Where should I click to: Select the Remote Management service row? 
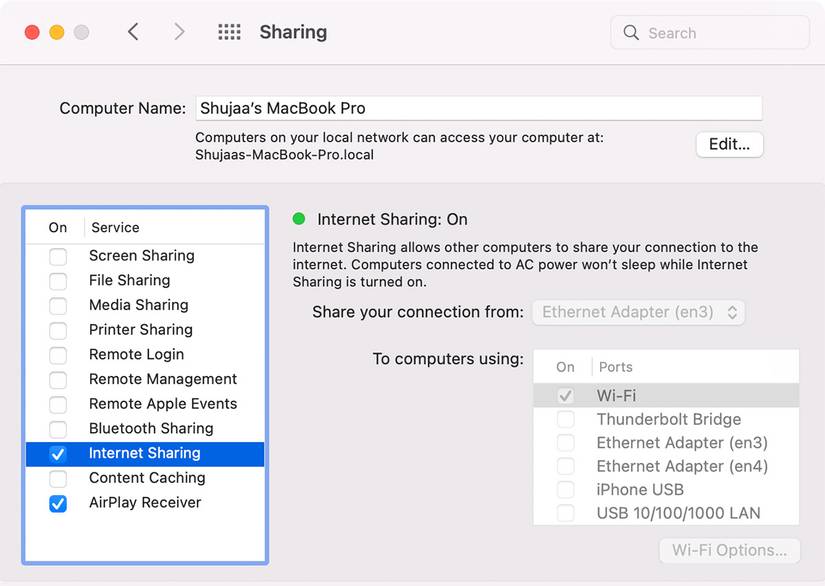pyautogui.click(x=163, y=379)
